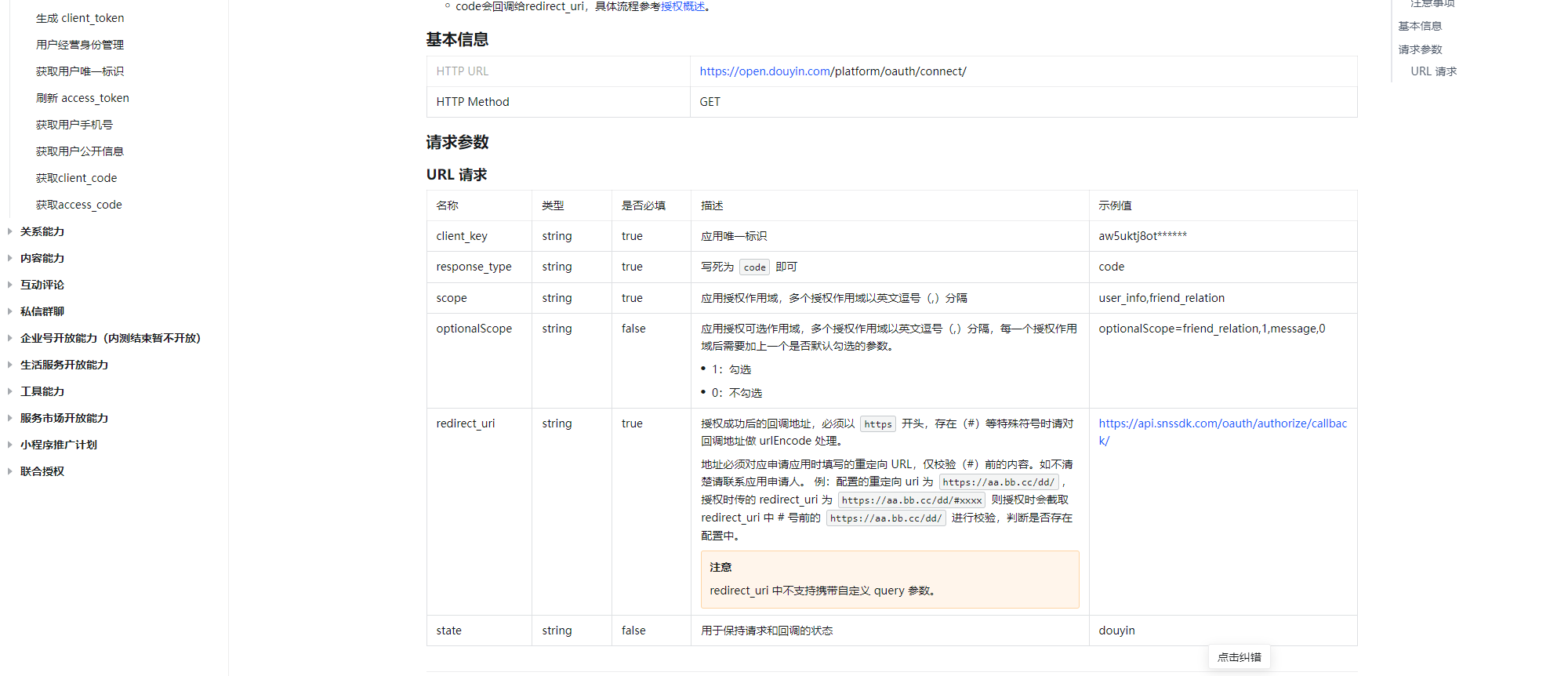Screen dimensions: 1568x676
Task: Open 获取access_code sidebar page
Action: pyautogui.click(x=79, y=205)
